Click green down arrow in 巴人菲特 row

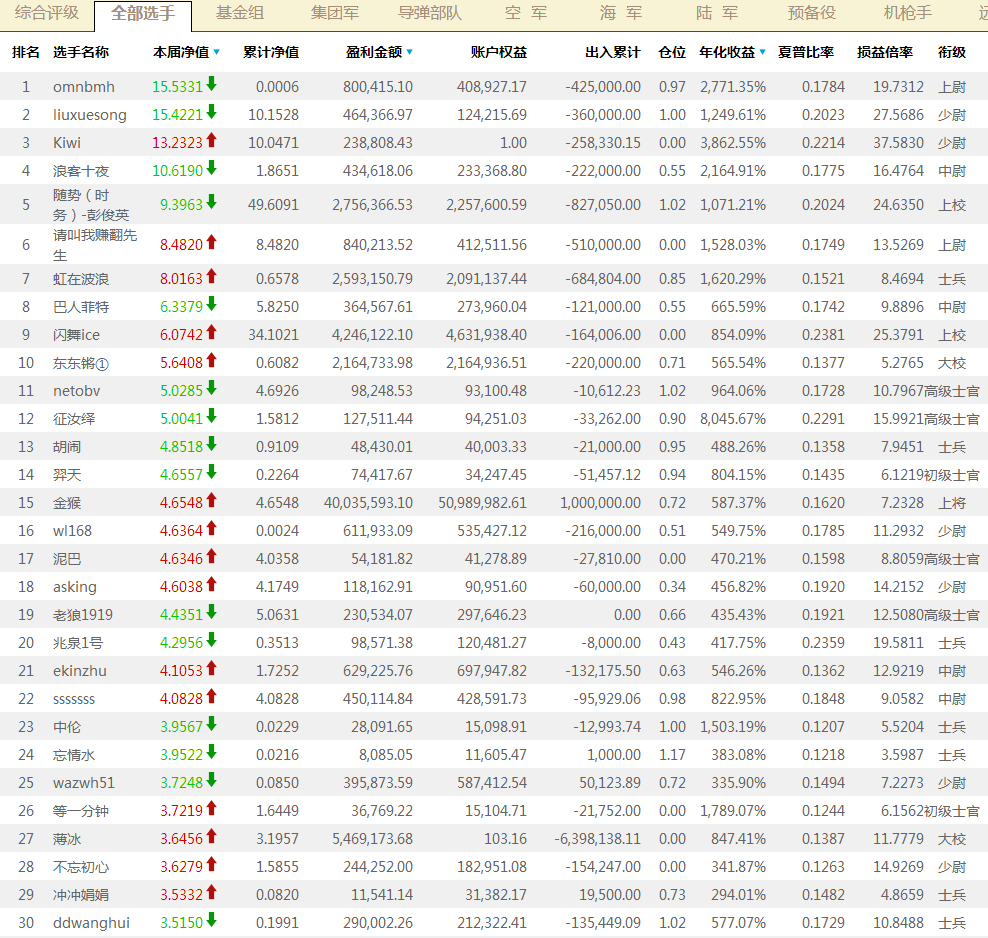click(x=212, y=304)
